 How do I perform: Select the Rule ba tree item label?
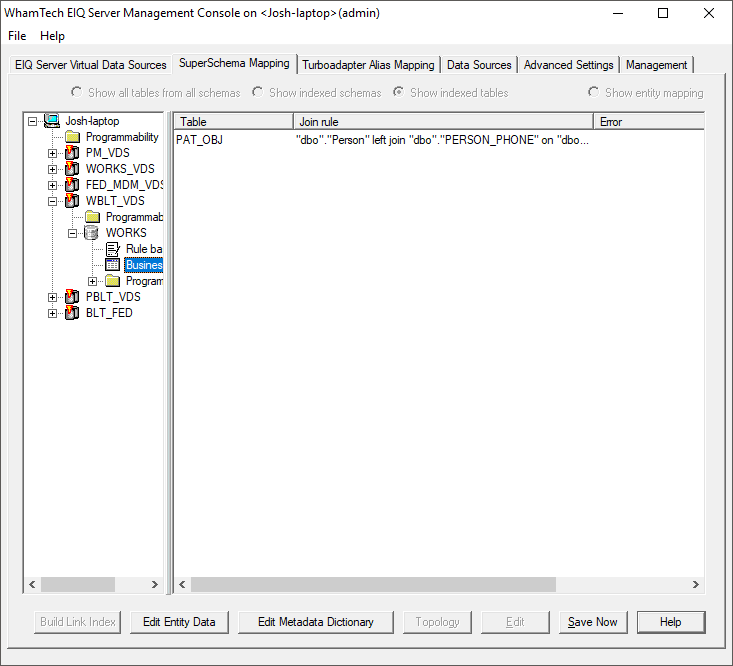pyautogui.click(x=144, y=249)
